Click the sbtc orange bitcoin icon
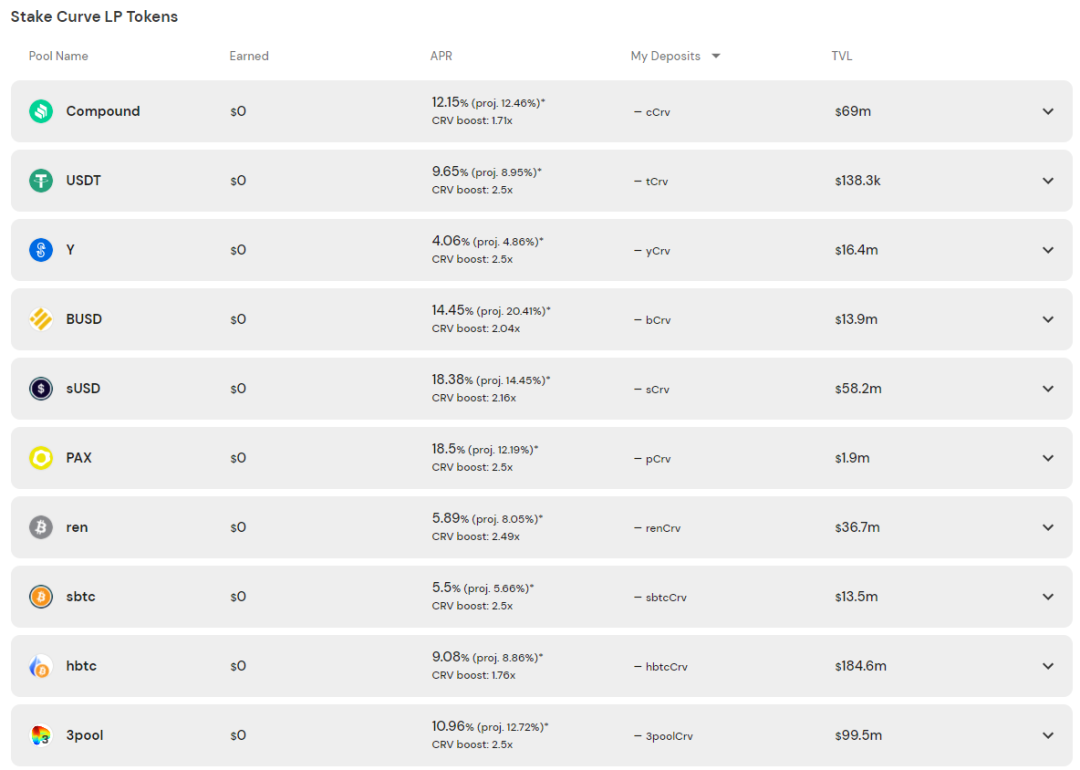Image resolution: width=1080 pixels, height=770 pixels. point(41,596)
